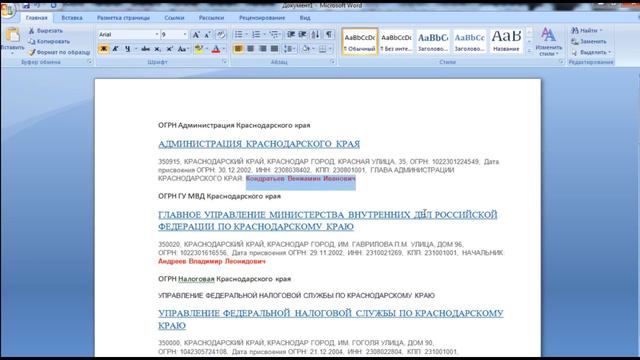Open the Разметка страницы tab
640x360 pixels.
click(x=123, y=18)
